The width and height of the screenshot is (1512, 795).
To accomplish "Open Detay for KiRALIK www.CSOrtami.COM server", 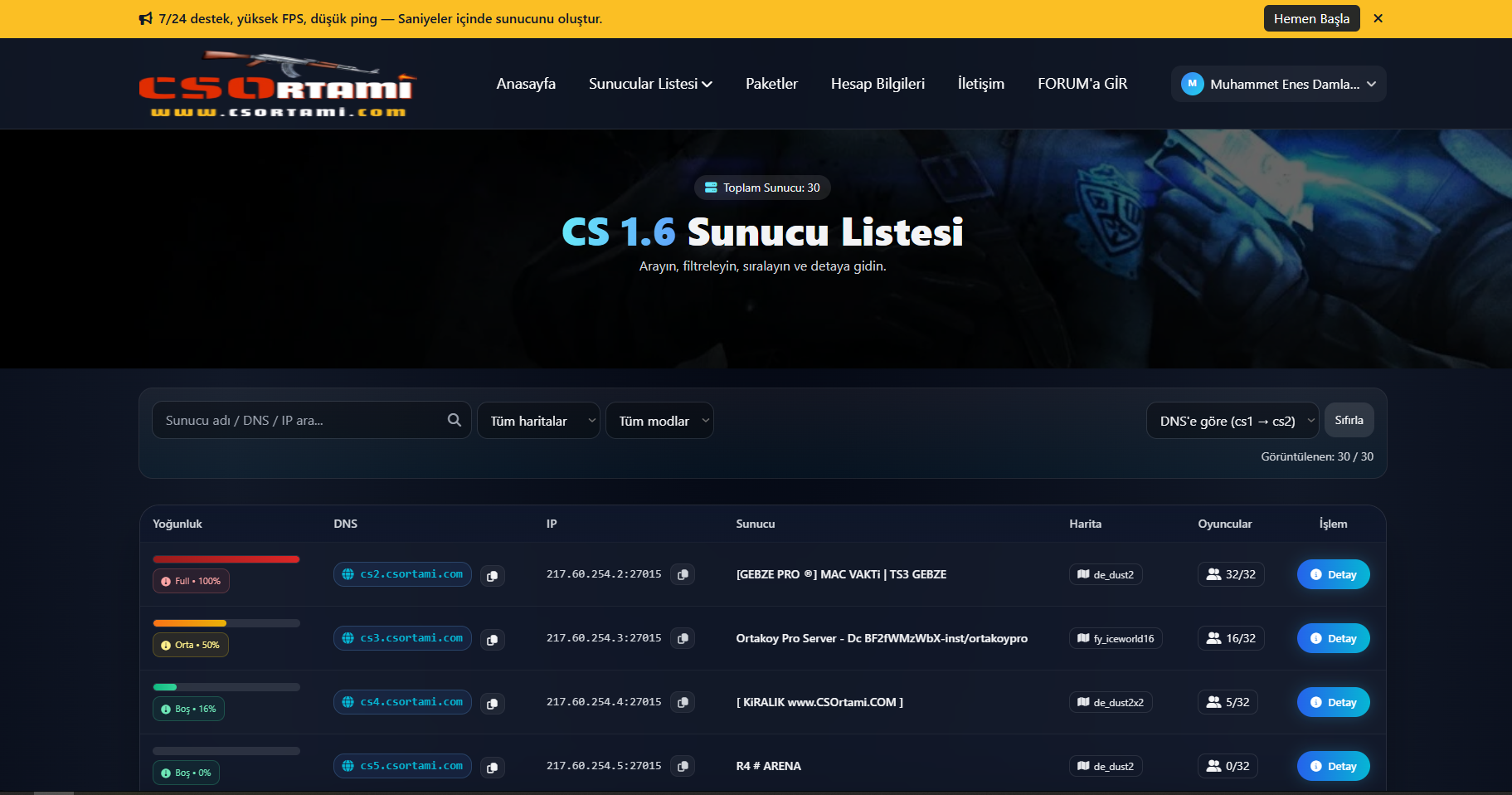I will tap(1333, 702).
